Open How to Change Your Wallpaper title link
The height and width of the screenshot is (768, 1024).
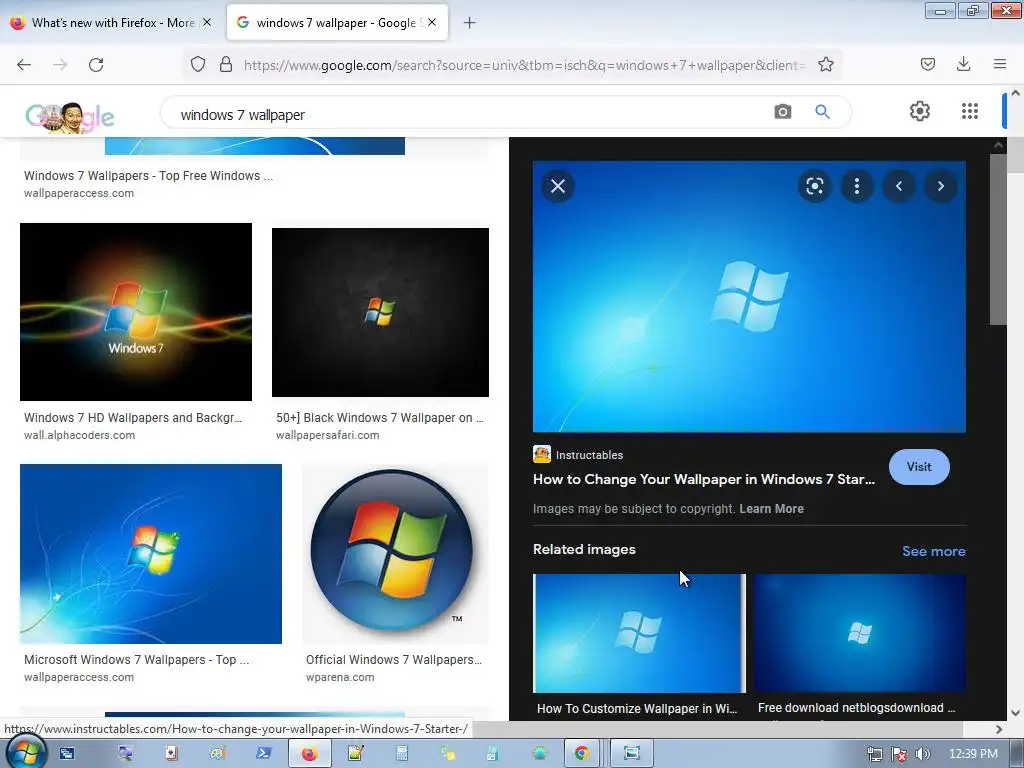coord(703,479)
